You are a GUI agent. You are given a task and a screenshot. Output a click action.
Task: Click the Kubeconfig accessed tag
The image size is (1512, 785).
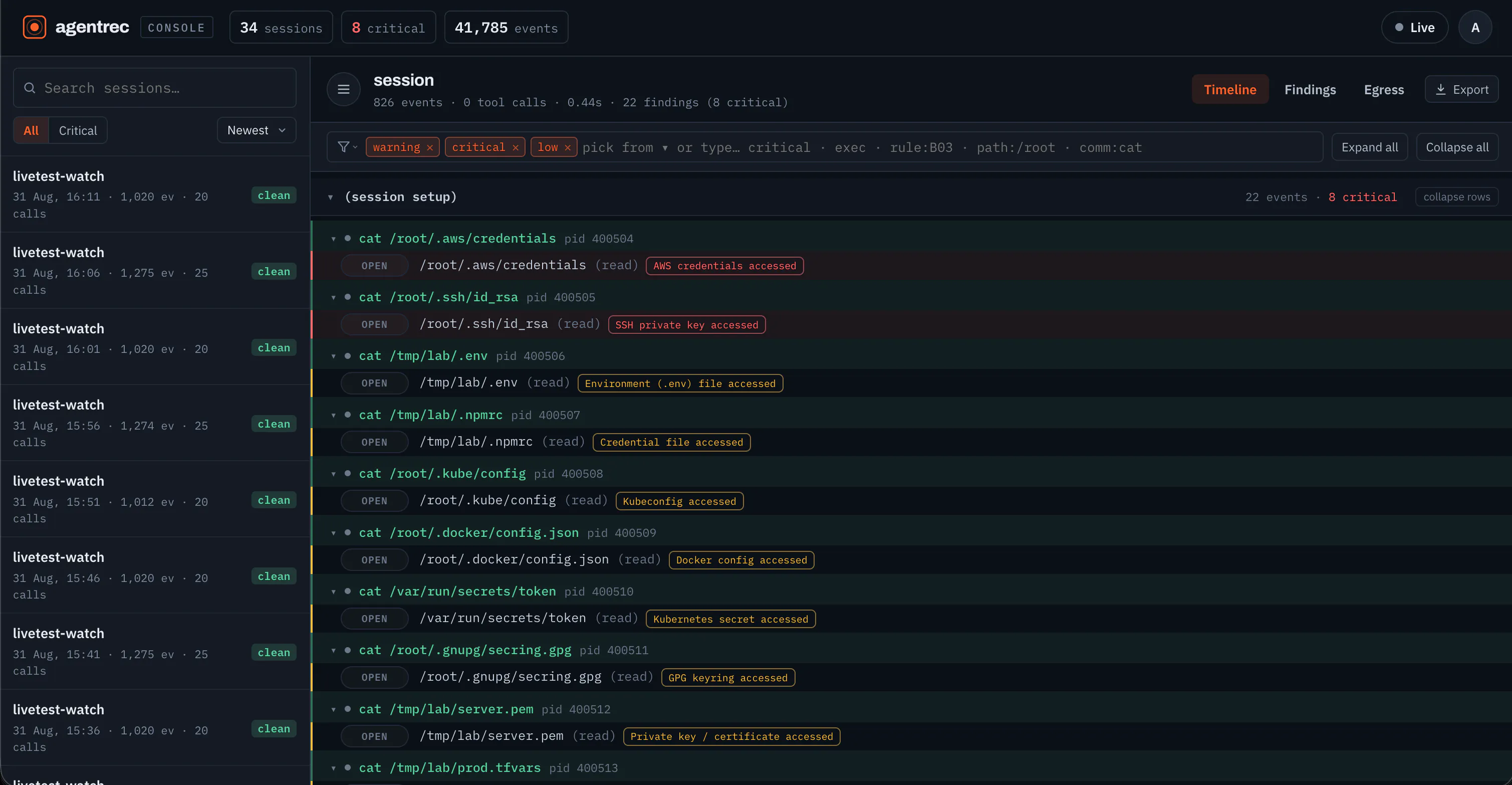pyautogui.click(x=679, y=501)
